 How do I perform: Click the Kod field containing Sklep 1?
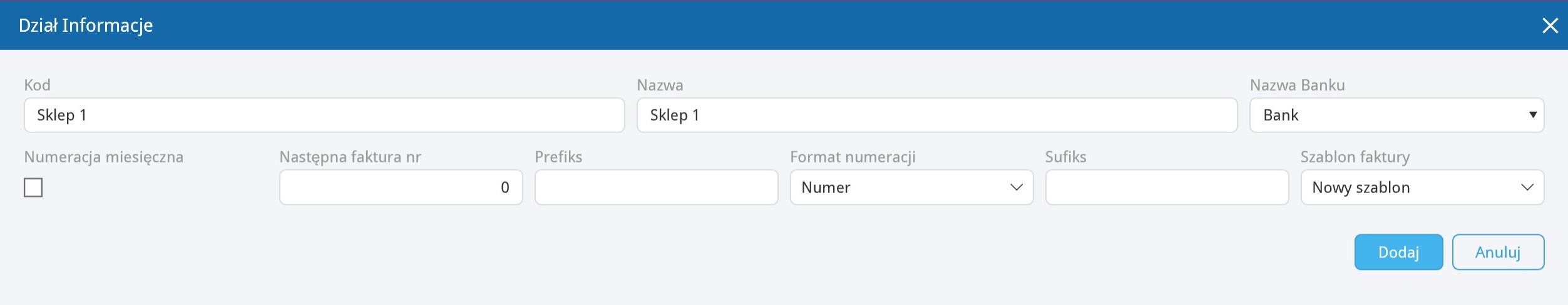tap(324, 115)
